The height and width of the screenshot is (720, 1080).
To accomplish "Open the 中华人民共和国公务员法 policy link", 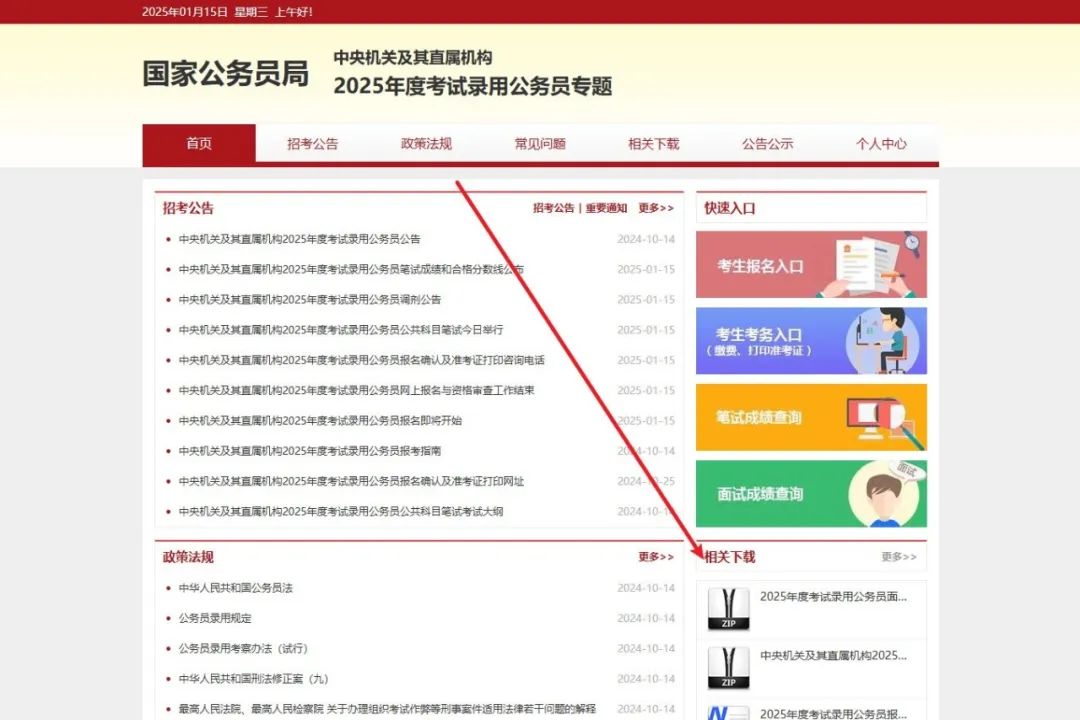I will (x=236, y=588).
